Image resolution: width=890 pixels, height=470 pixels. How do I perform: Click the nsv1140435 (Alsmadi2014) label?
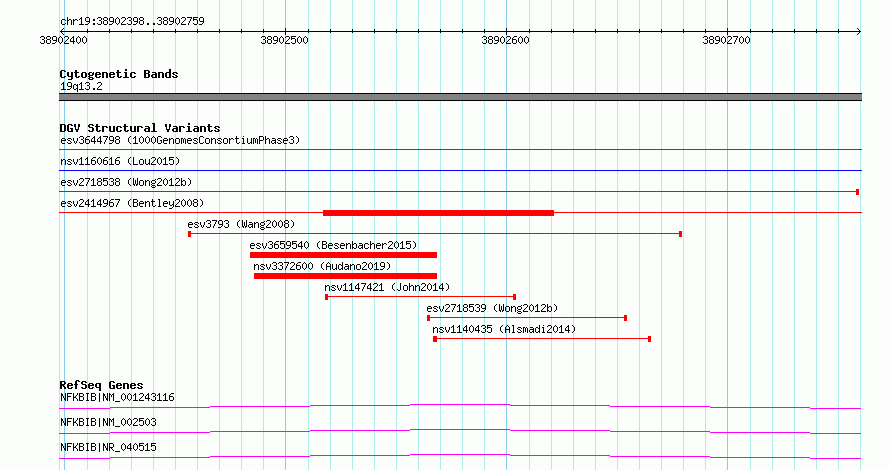504,329
